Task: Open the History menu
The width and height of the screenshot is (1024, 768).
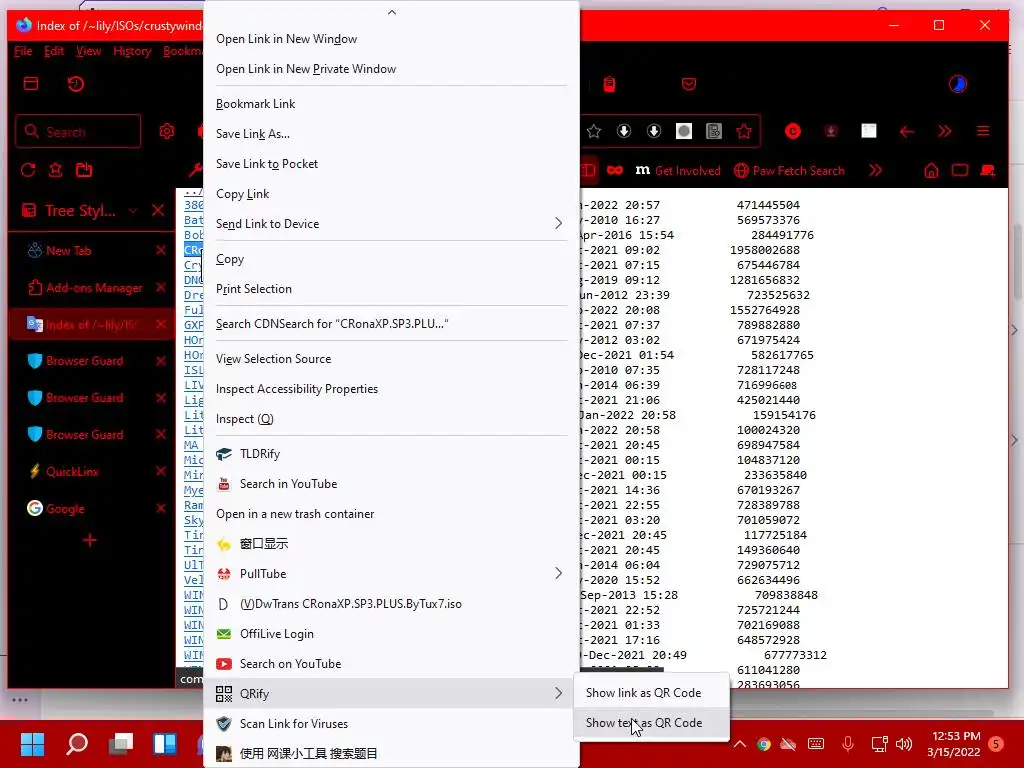Action: [x=132, y=51]
